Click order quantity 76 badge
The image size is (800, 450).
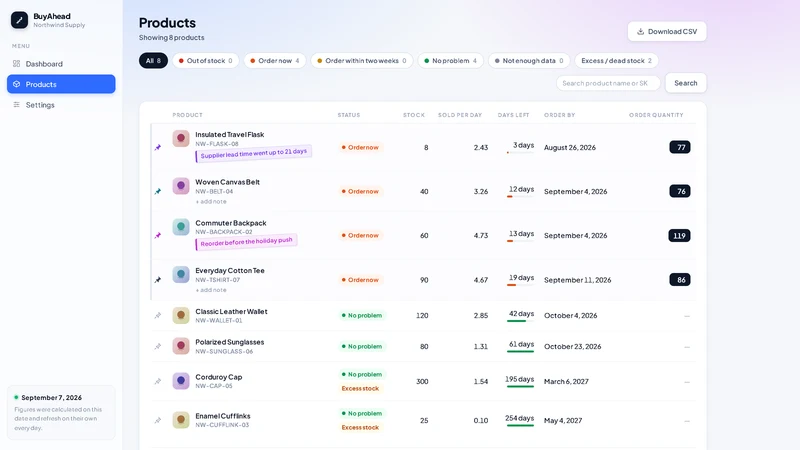pyautogui.click(x=680, y=191)
